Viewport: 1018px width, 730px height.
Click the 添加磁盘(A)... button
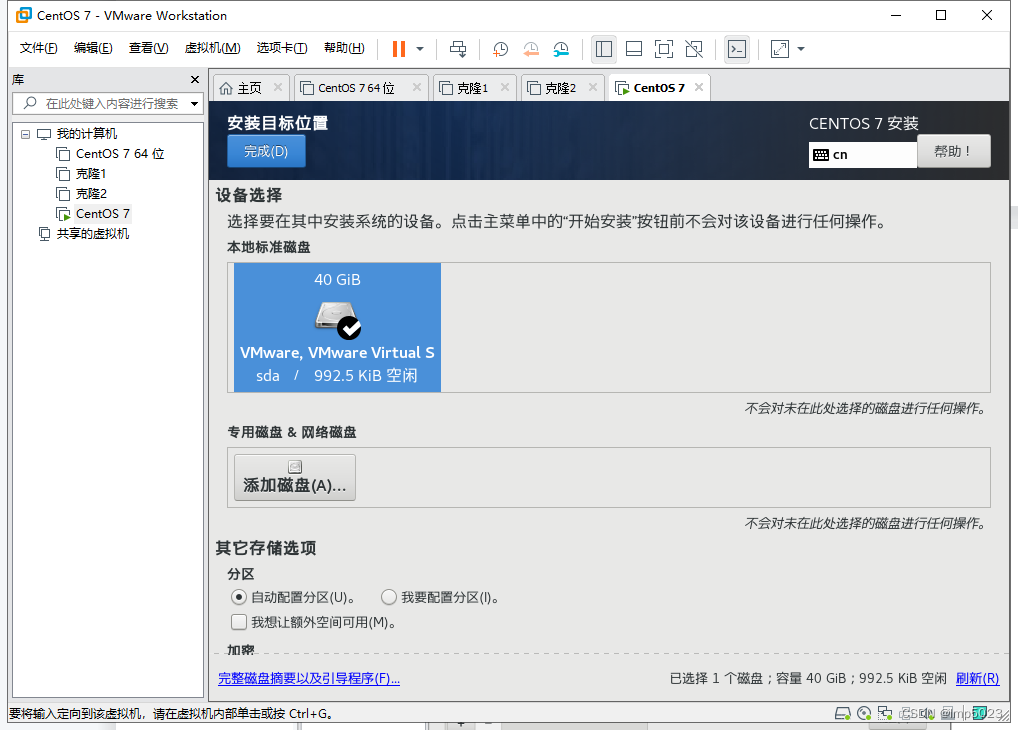pos(295,477)
